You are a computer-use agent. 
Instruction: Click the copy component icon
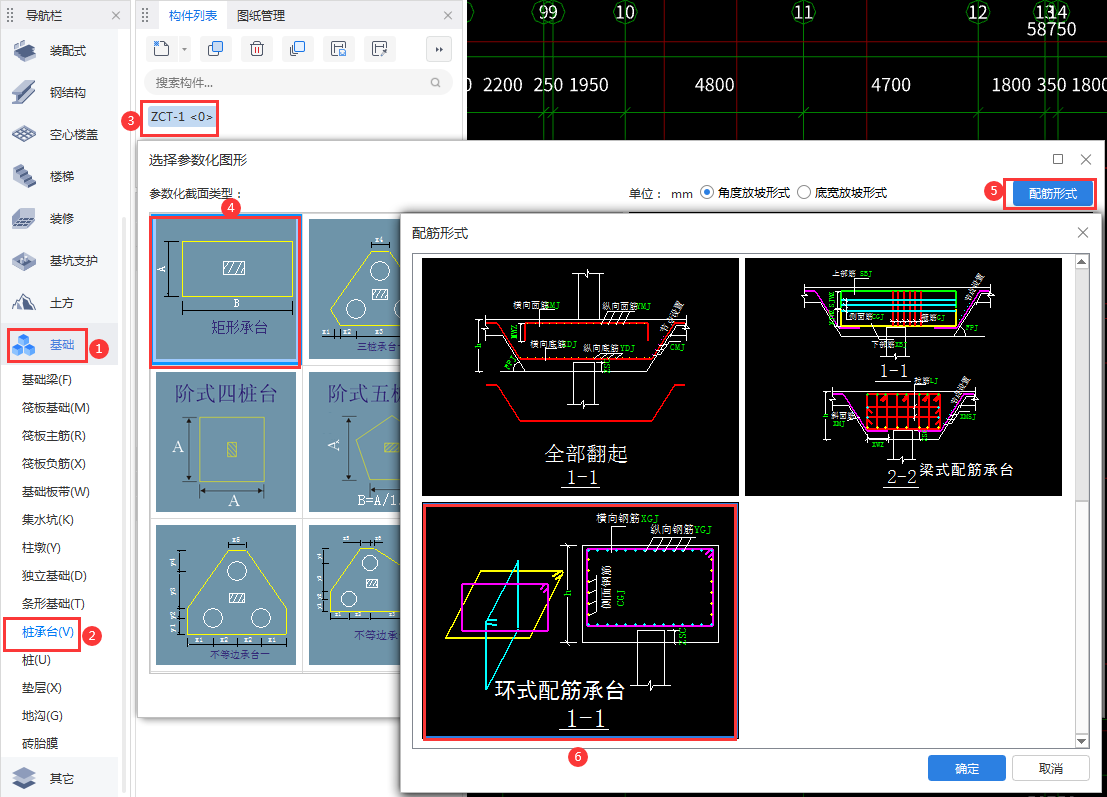point(215,49)
